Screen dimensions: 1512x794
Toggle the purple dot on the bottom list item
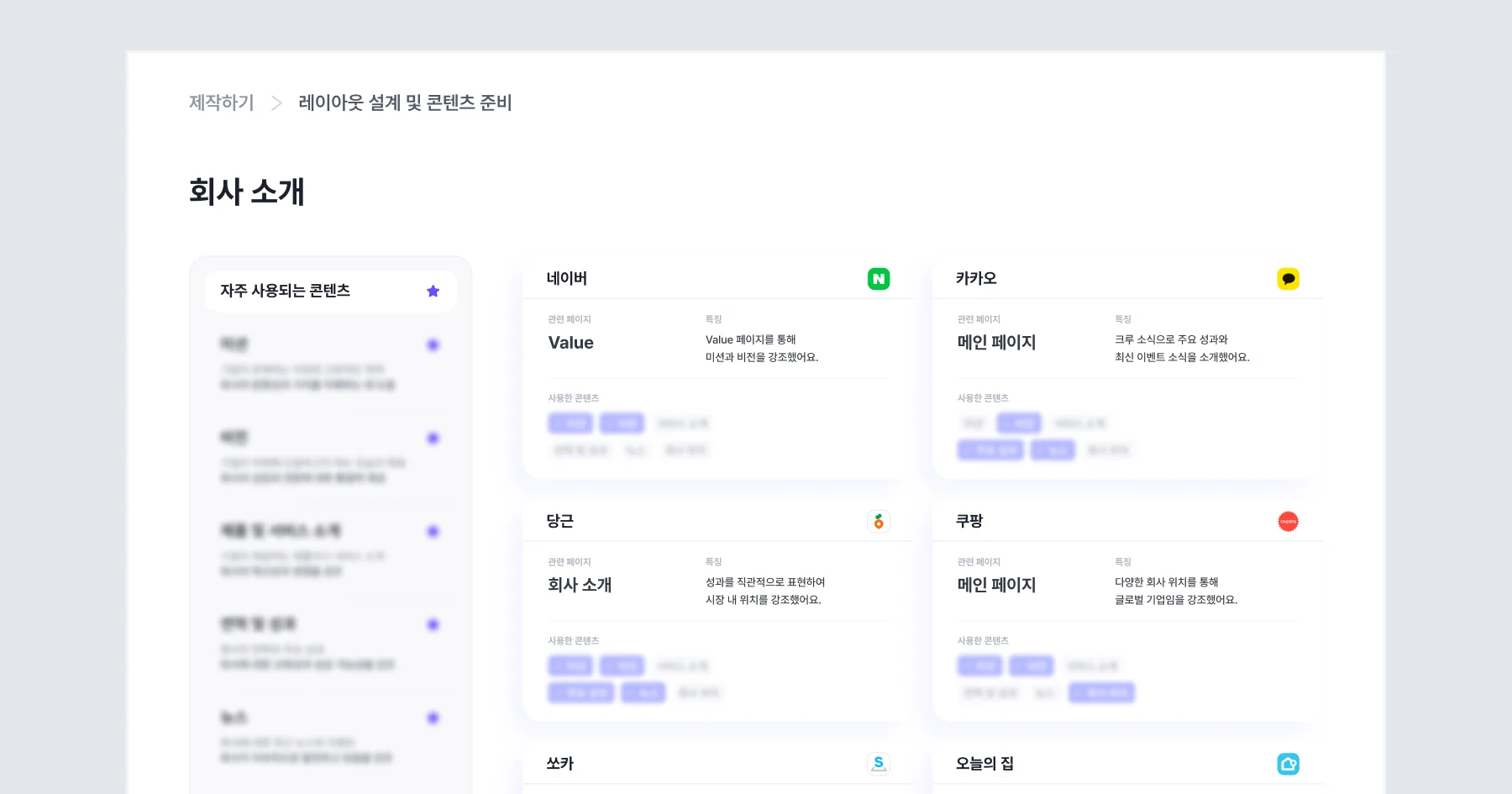pyautogui.click(x=433, y=718)
